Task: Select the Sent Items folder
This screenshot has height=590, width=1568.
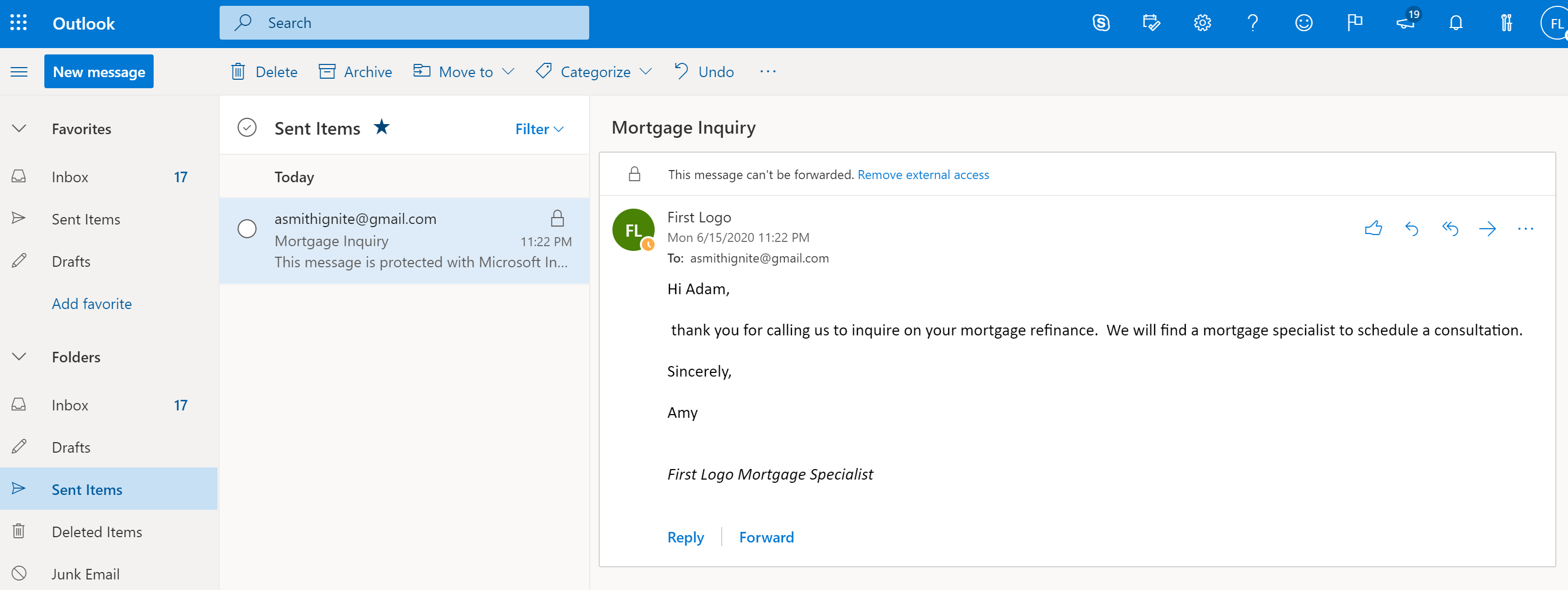Action: pos(87,489)
